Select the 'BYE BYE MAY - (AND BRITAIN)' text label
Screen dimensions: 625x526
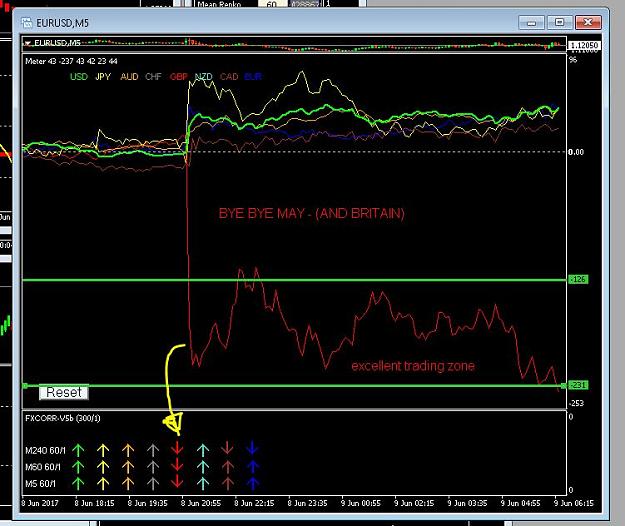311,213
